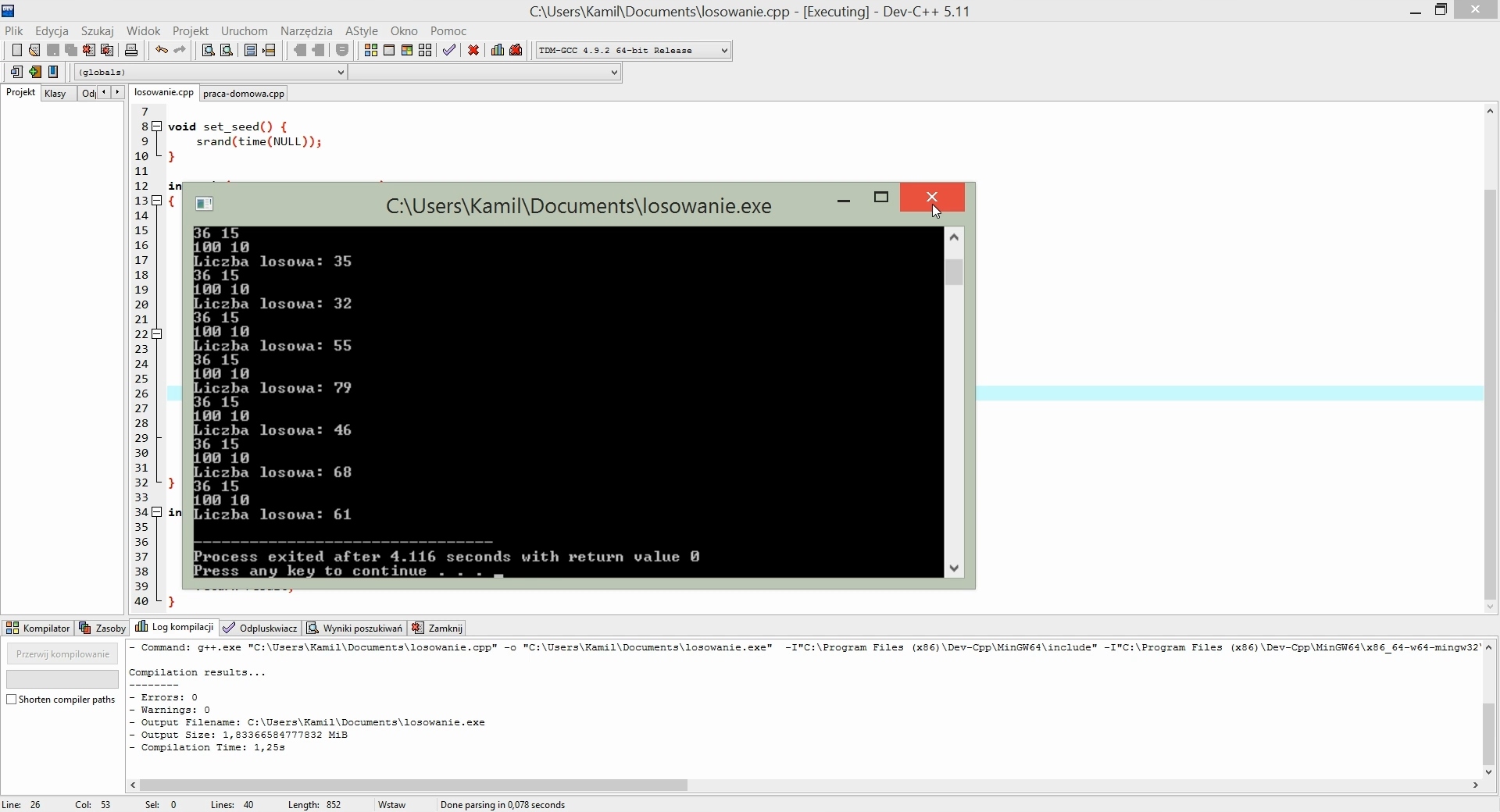This screenshot has width=1500, height=812.
Task: Click the red X stop execution icon
Action: tap(473, 50)
